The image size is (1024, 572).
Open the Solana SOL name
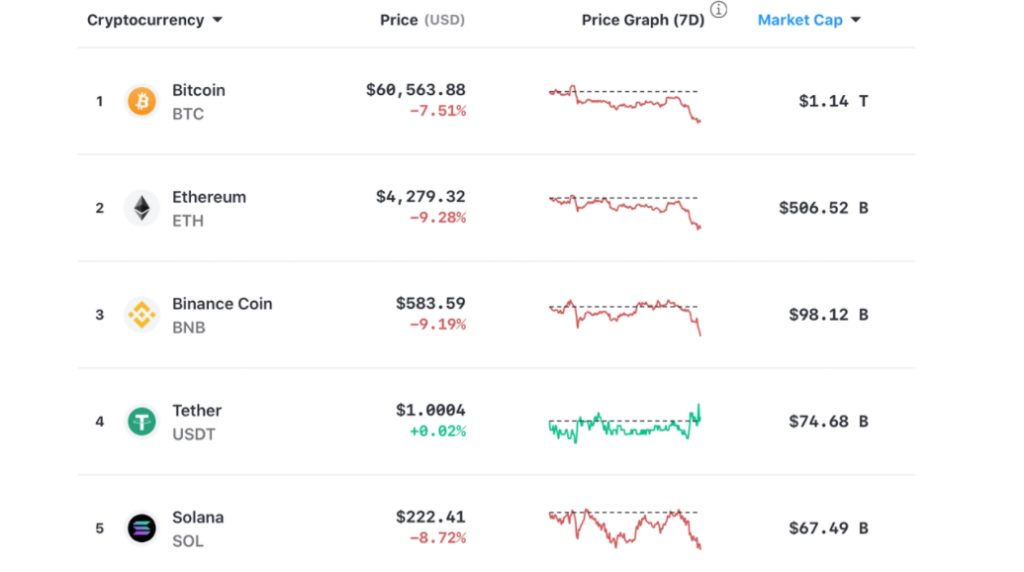[198, 529]
